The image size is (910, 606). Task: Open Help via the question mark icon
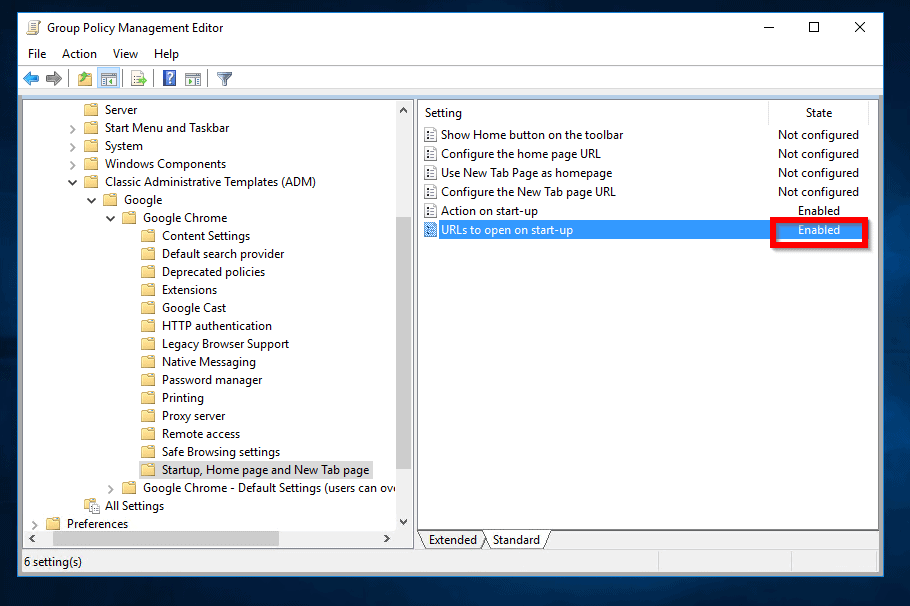click(x=169, y=79)
